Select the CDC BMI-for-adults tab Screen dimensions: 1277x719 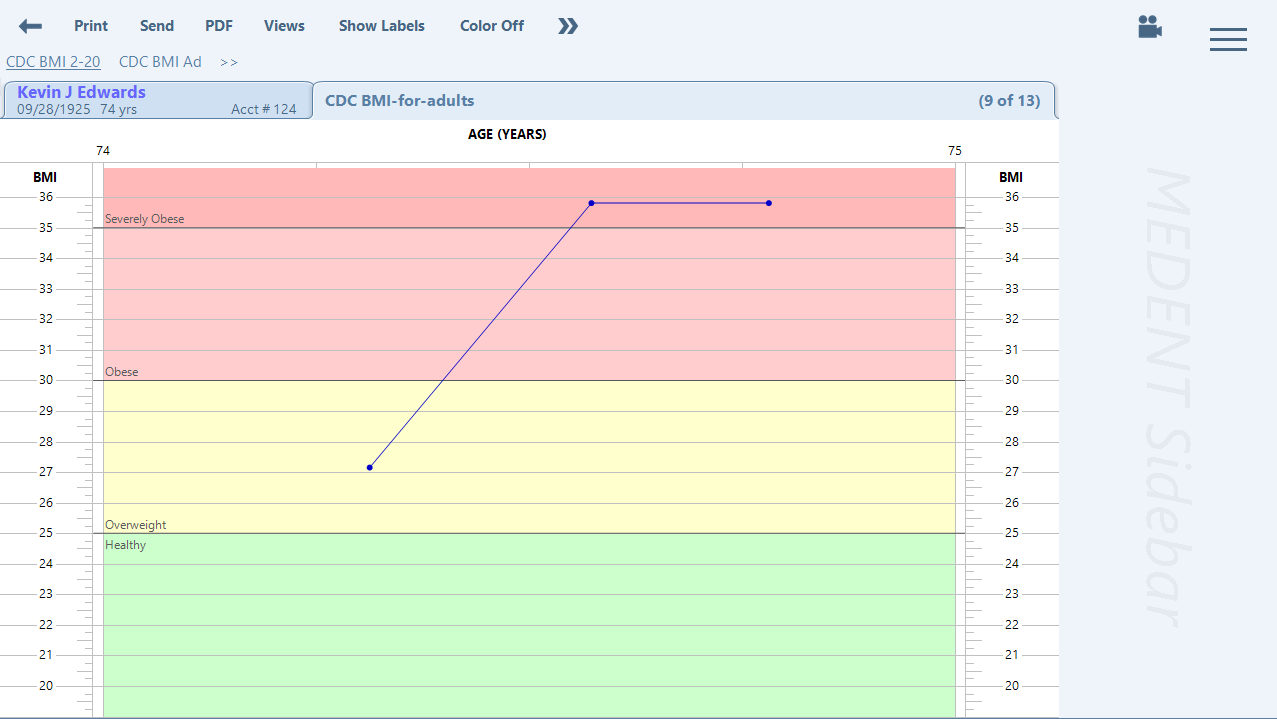pos(682,100)
